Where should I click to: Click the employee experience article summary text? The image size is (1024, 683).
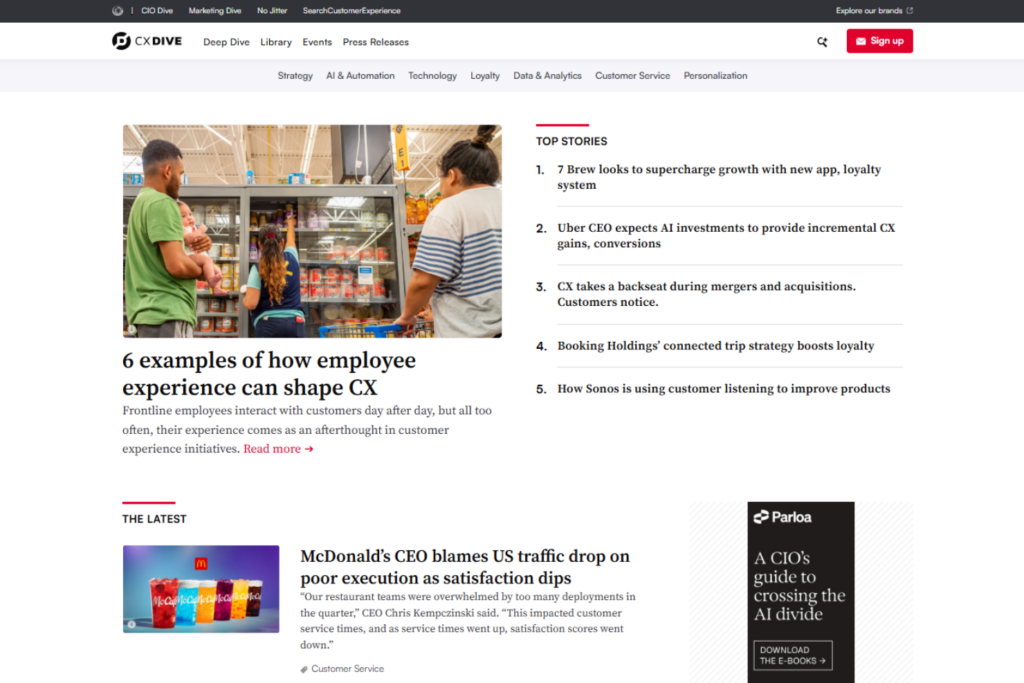click(x=307, y=430)
